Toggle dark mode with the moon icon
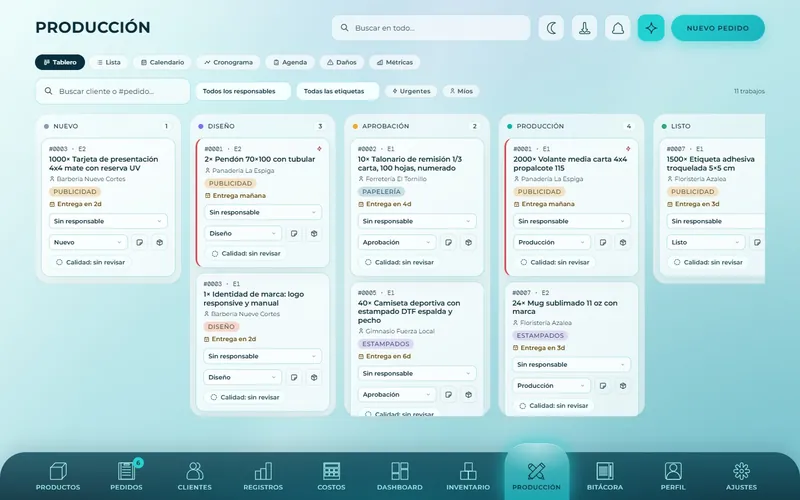Screen dimensions: 800x500 (551, 28)
